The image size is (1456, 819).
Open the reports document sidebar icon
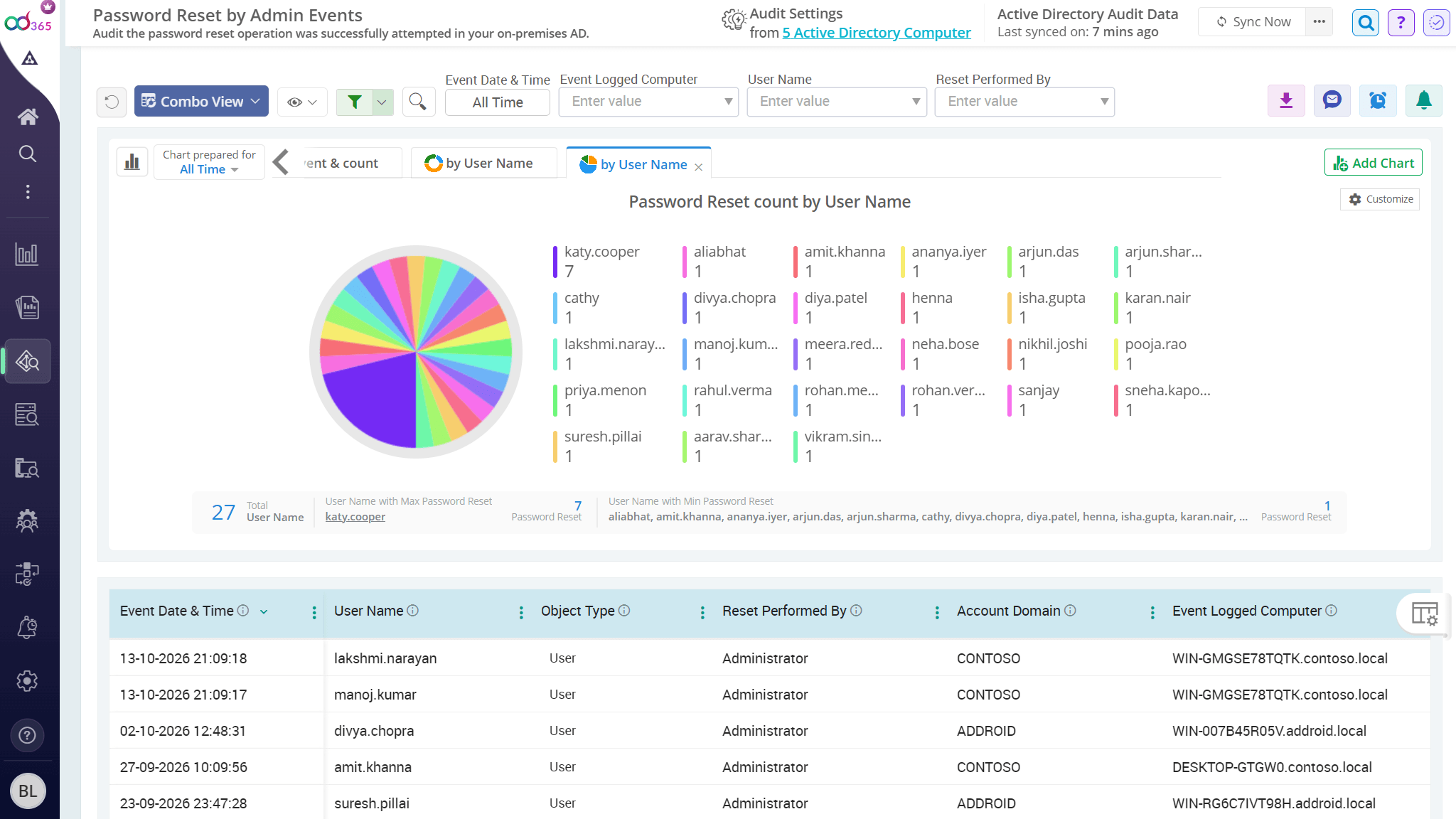coord(27,307)
